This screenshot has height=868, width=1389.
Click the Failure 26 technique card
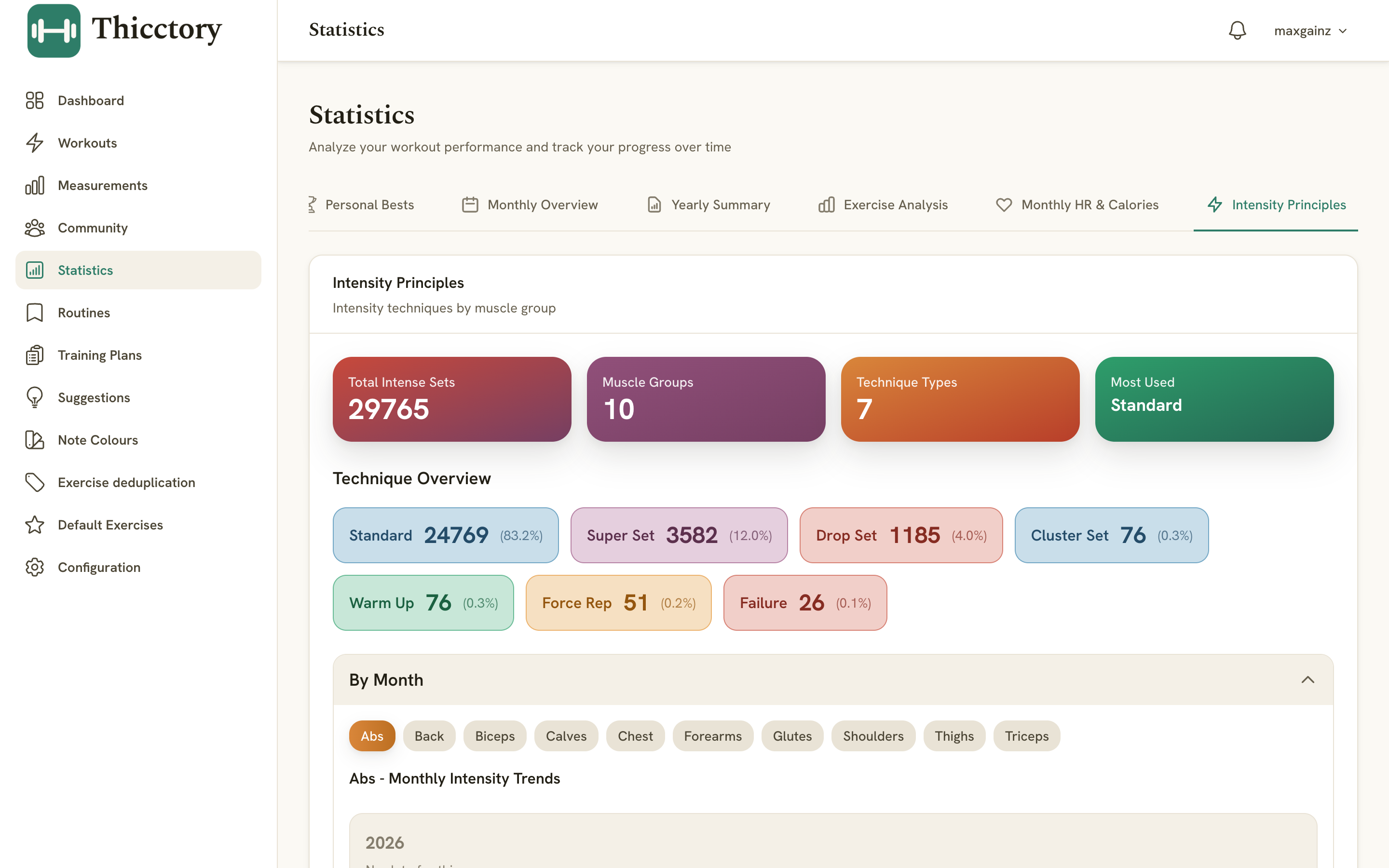(x=805, y=603)
